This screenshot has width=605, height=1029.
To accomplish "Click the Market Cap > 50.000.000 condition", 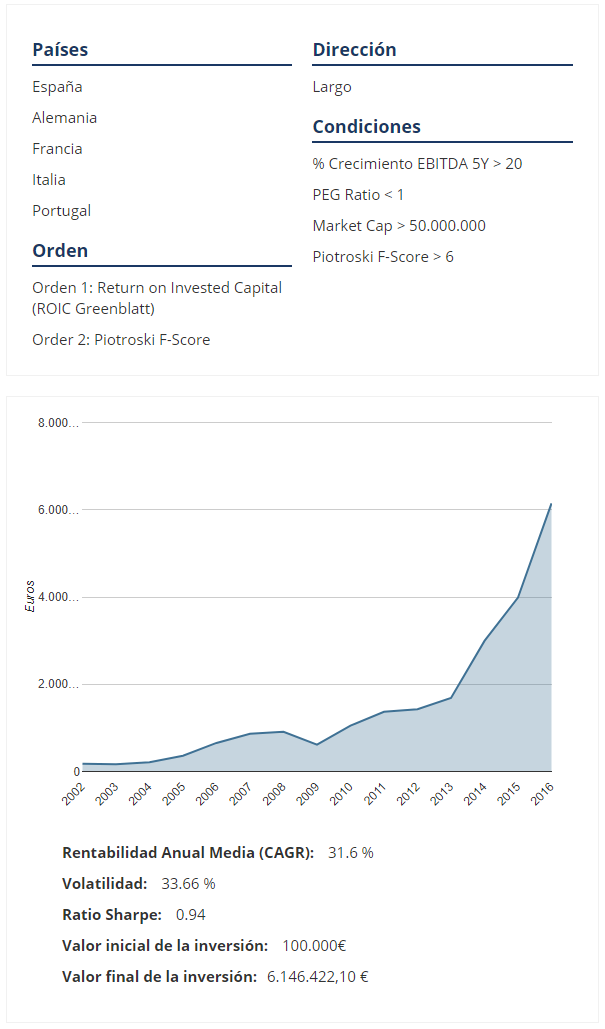I will [x=399, y=226].
